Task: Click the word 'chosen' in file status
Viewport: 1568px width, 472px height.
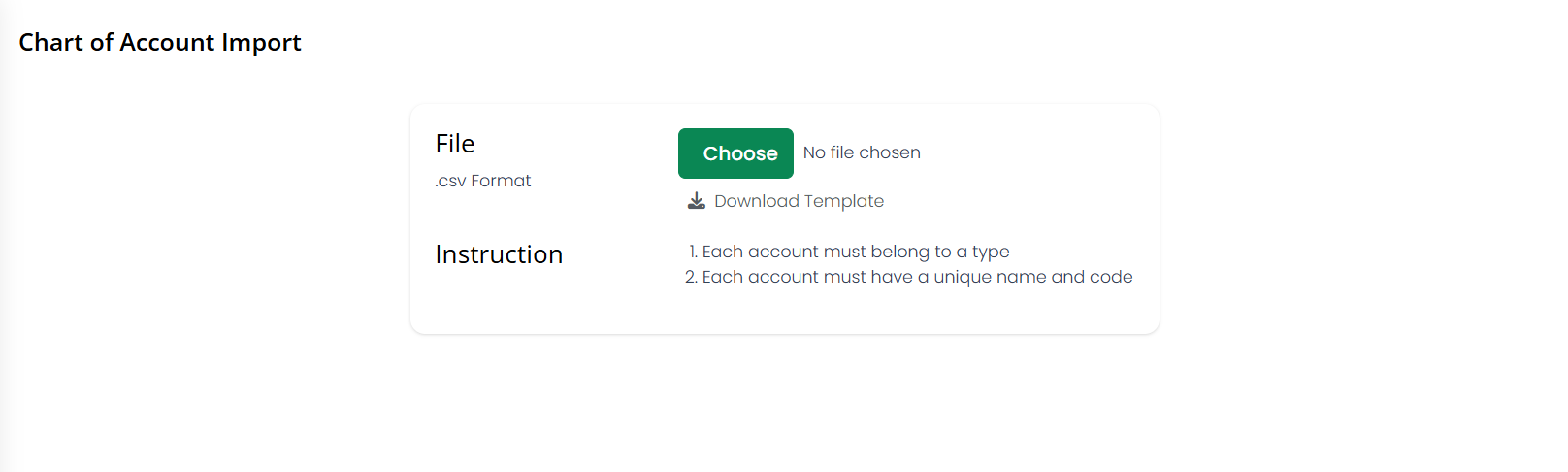Action: (x=890, y=152)
